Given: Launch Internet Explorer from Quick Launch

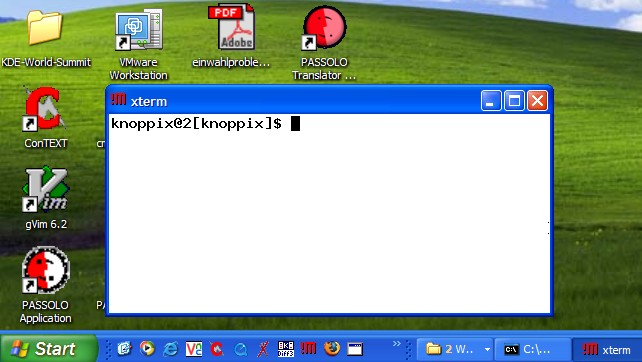Looking at the screenshot, I should click(170, 349).
